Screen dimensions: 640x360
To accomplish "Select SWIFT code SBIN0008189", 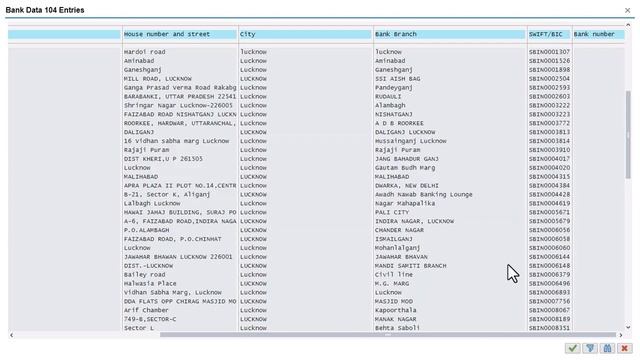I will 549,319.
